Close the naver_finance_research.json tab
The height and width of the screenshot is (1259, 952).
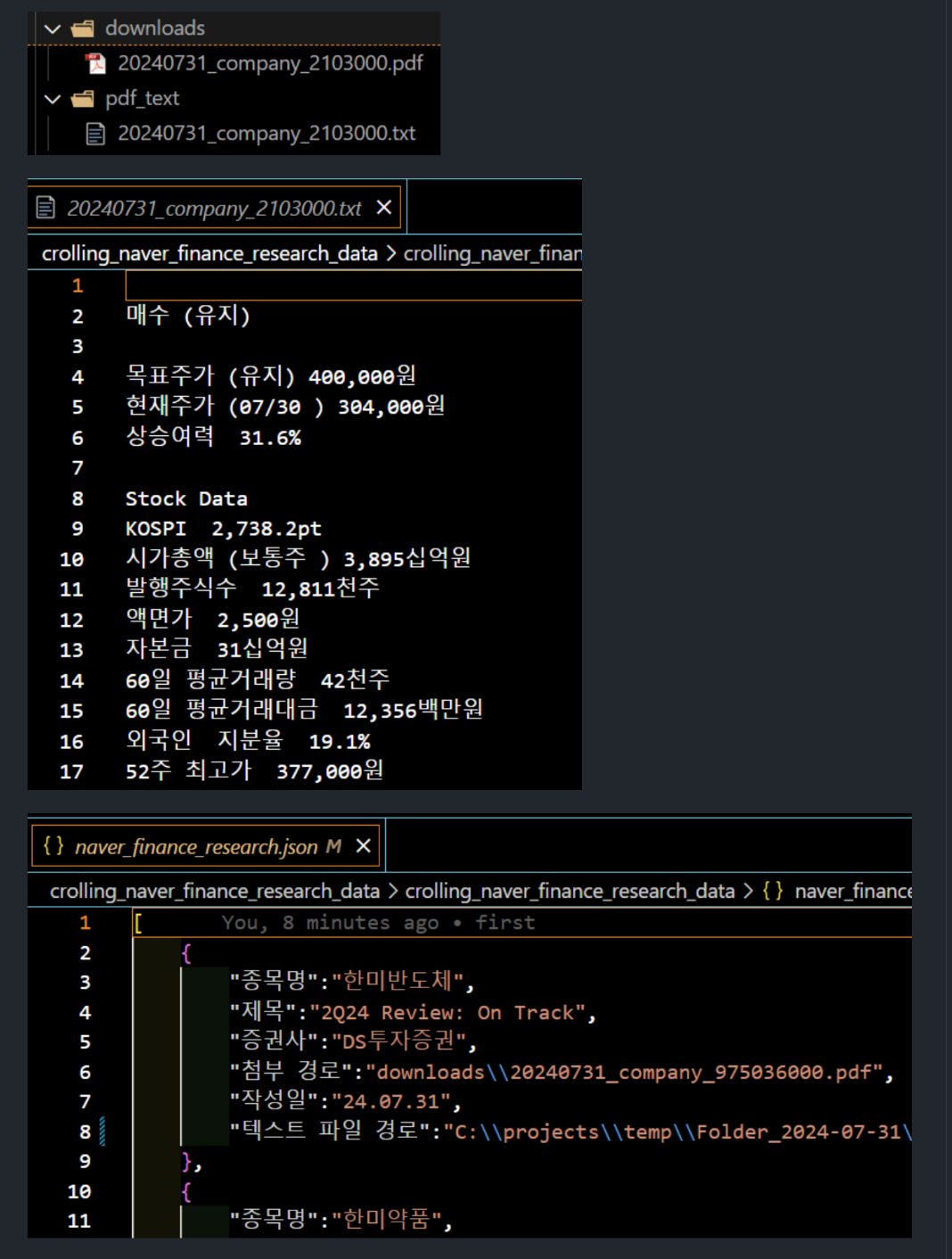click(364, 846)
